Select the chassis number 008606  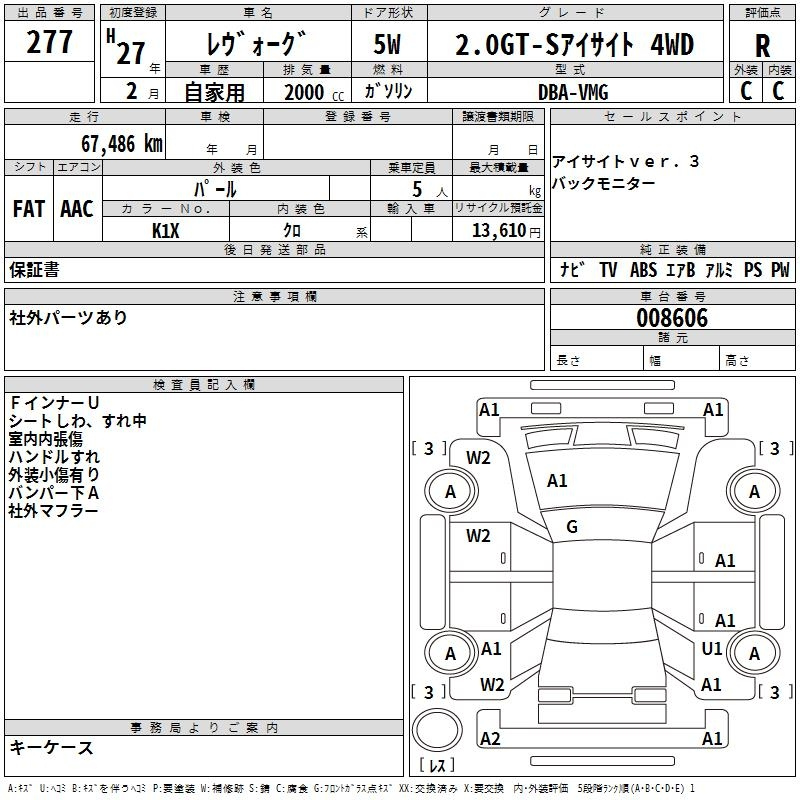tap(672, 318)
